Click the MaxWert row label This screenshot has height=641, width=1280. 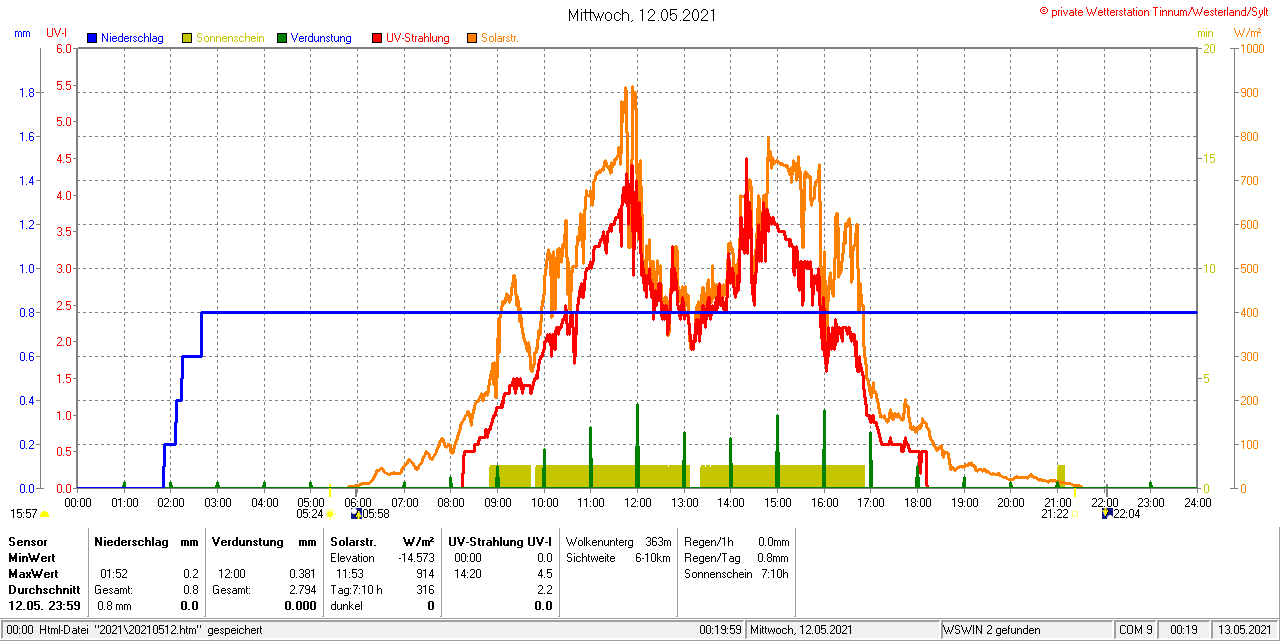point(33,574)
